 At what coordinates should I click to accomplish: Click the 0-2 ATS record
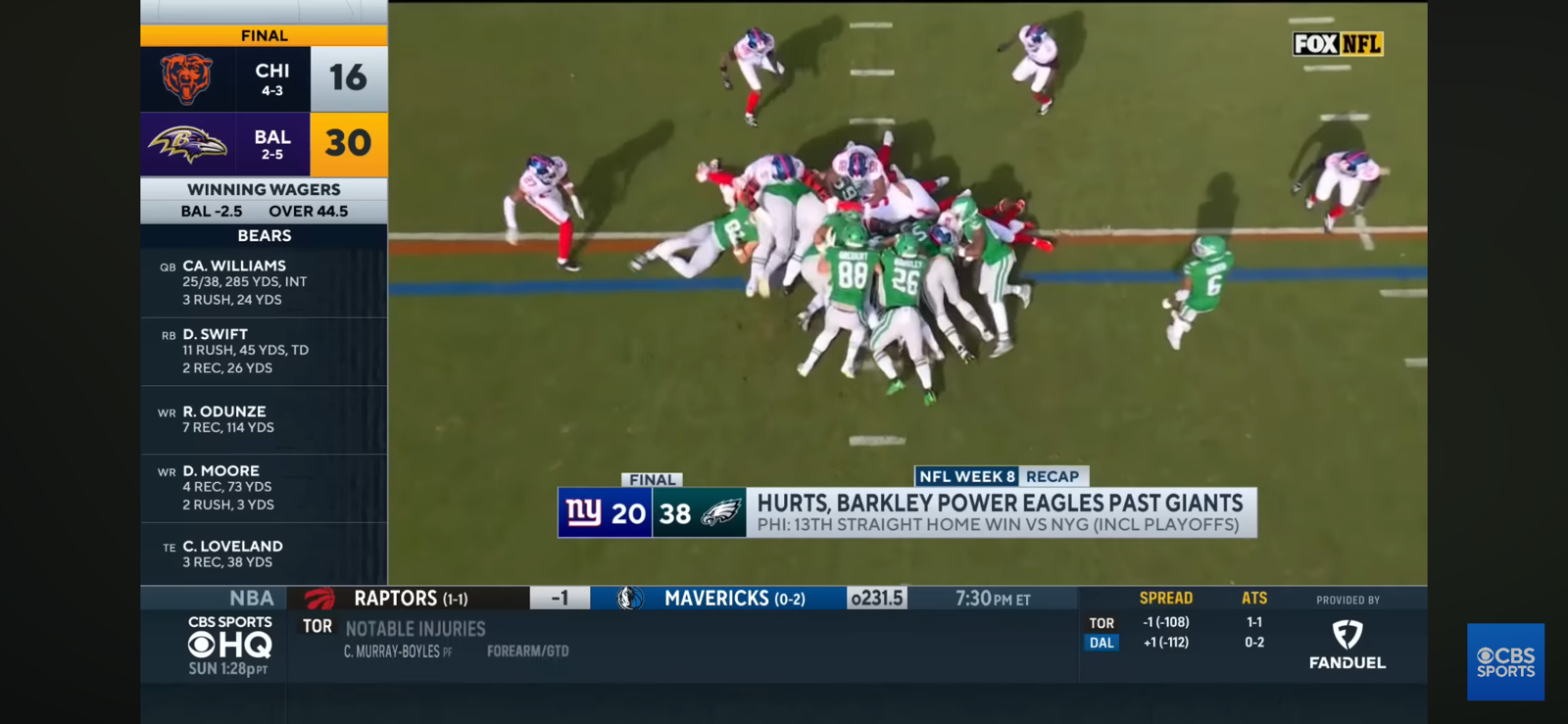1254,643
